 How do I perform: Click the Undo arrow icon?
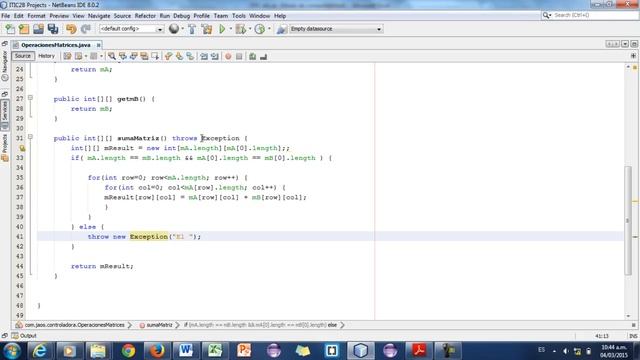(71, 29)
